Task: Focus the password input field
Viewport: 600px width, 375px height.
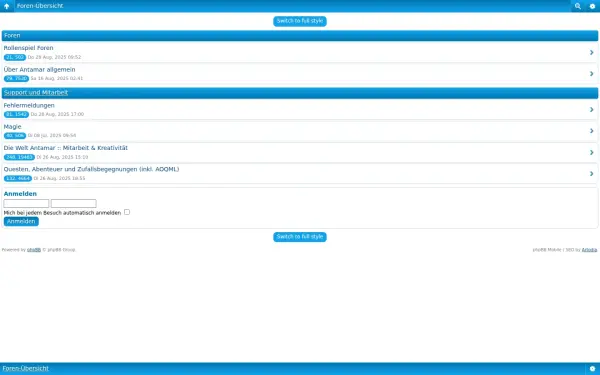Action: click(x=73, y=203)
